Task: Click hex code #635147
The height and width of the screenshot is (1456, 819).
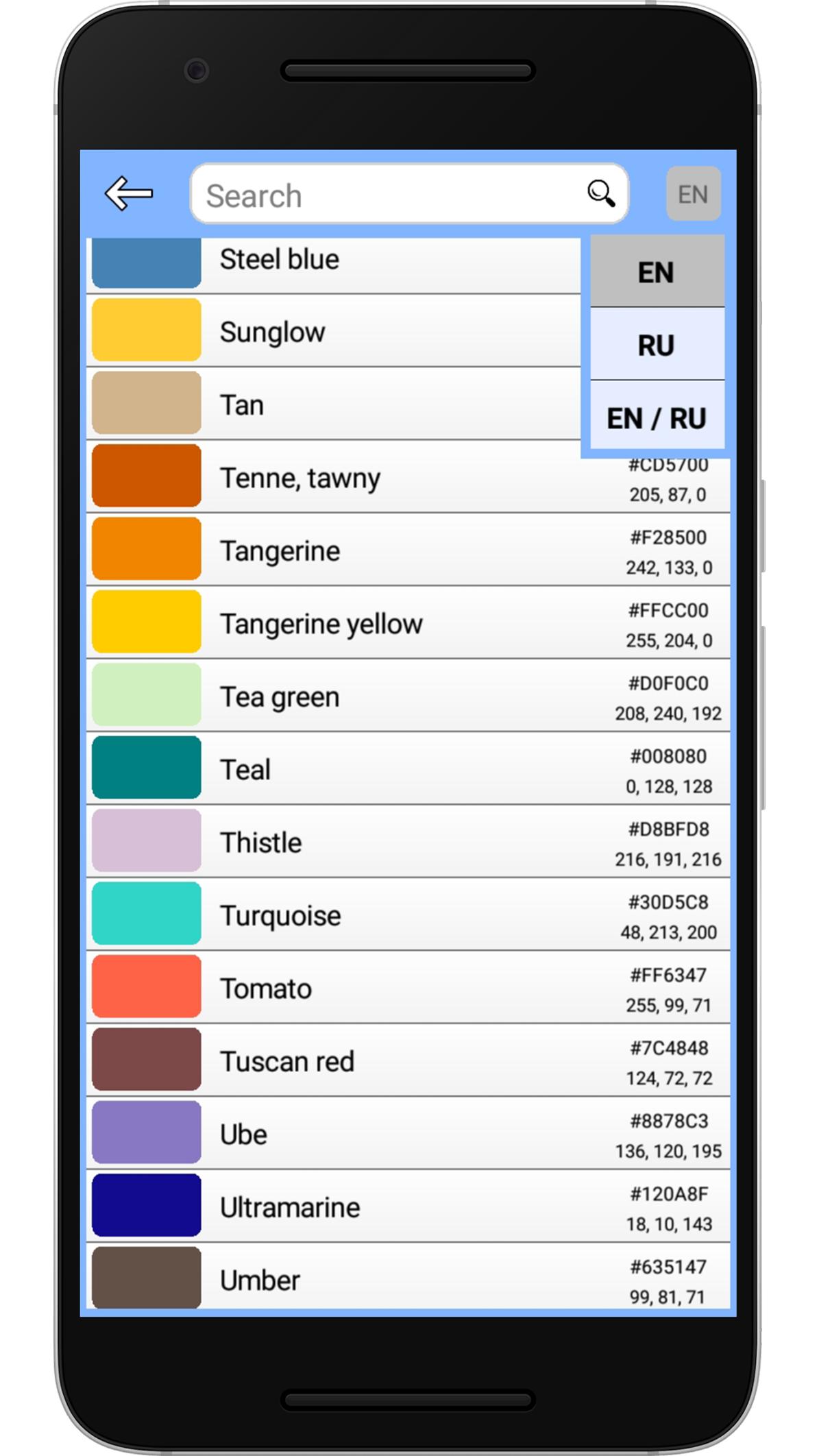Action: point(668,1267)
